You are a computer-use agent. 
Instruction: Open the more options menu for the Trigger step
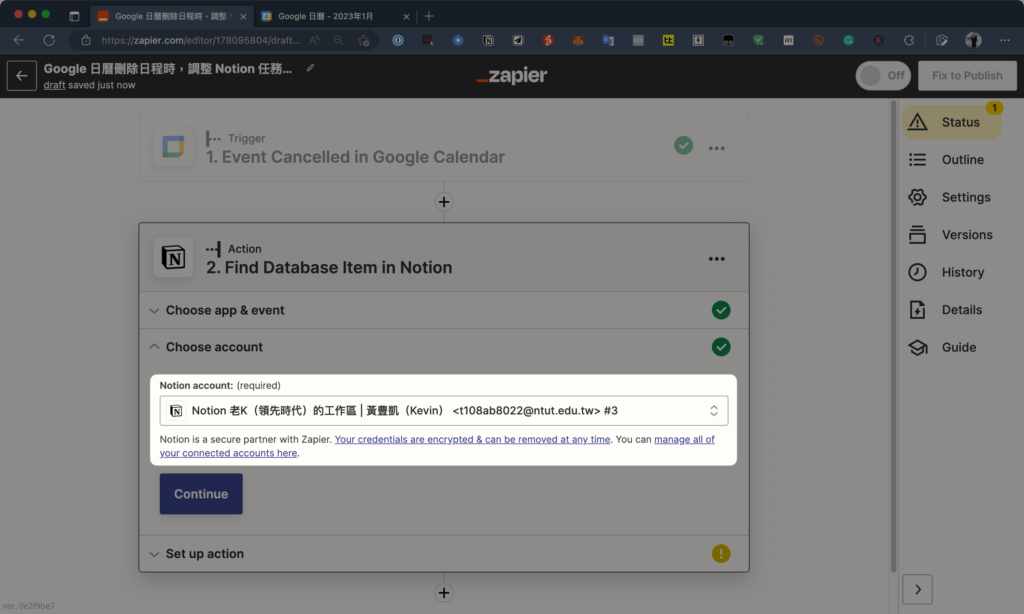click(716, 148)
